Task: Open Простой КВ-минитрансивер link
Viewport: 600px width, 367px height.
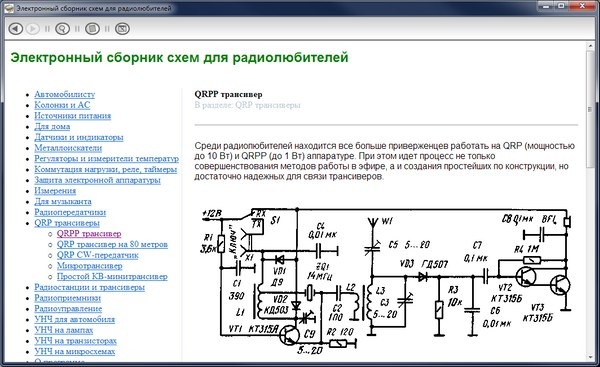Action: coord(112,276)
